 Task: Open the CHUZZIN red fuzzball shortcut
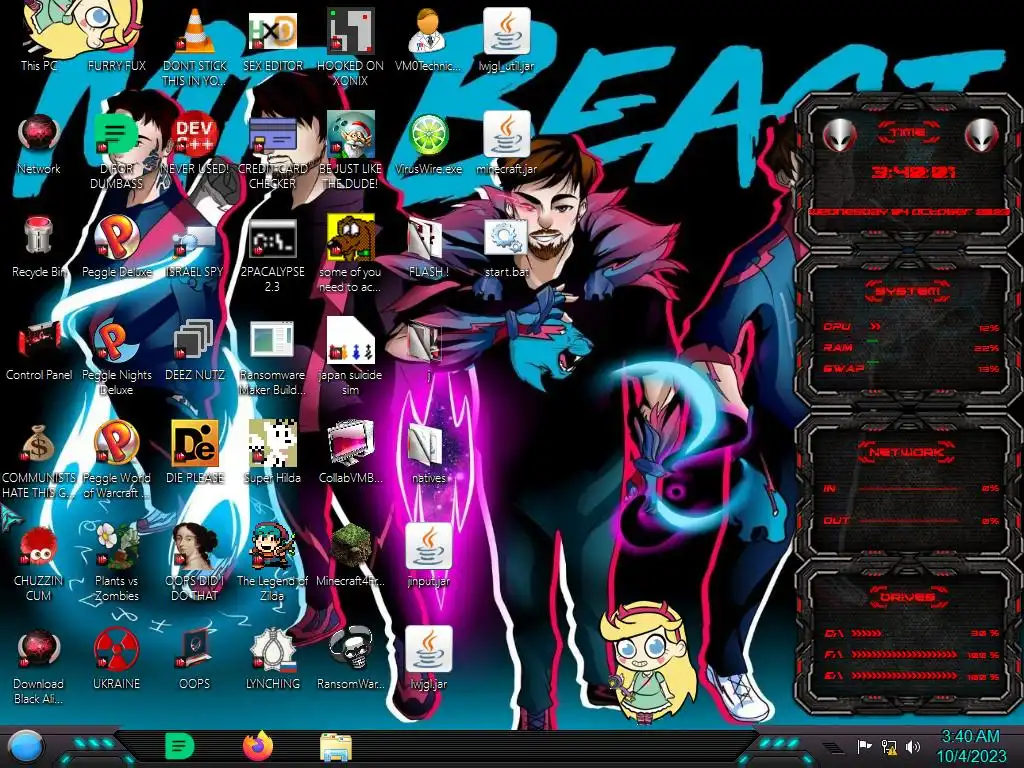pos(37,546)
